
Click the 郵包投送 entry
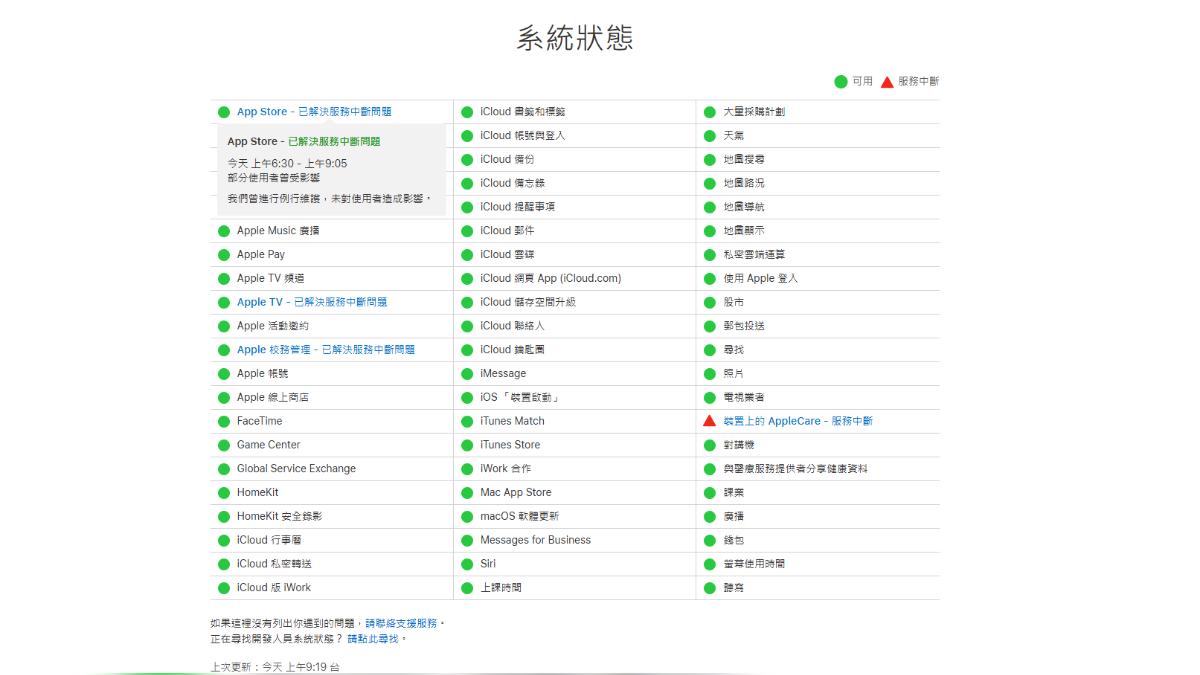pos(744,326)
